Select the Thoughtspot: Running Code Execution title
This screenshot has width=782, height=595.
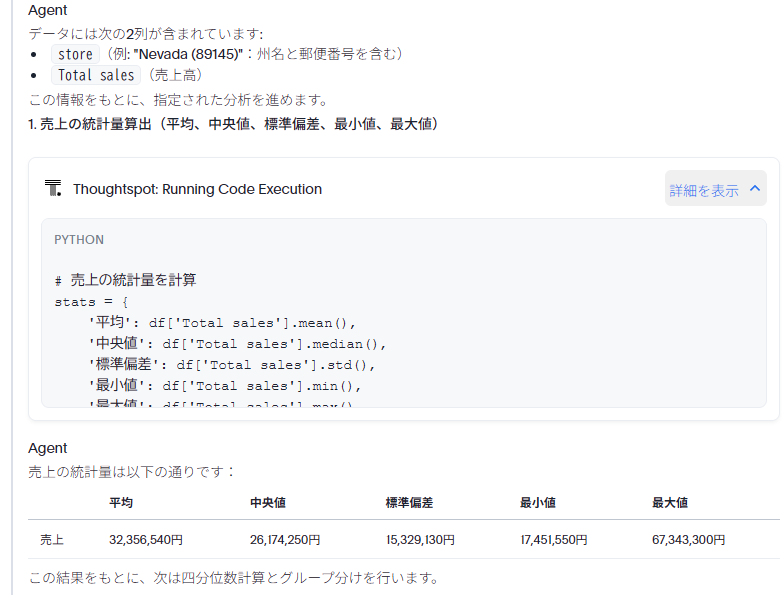click(197, 189)
